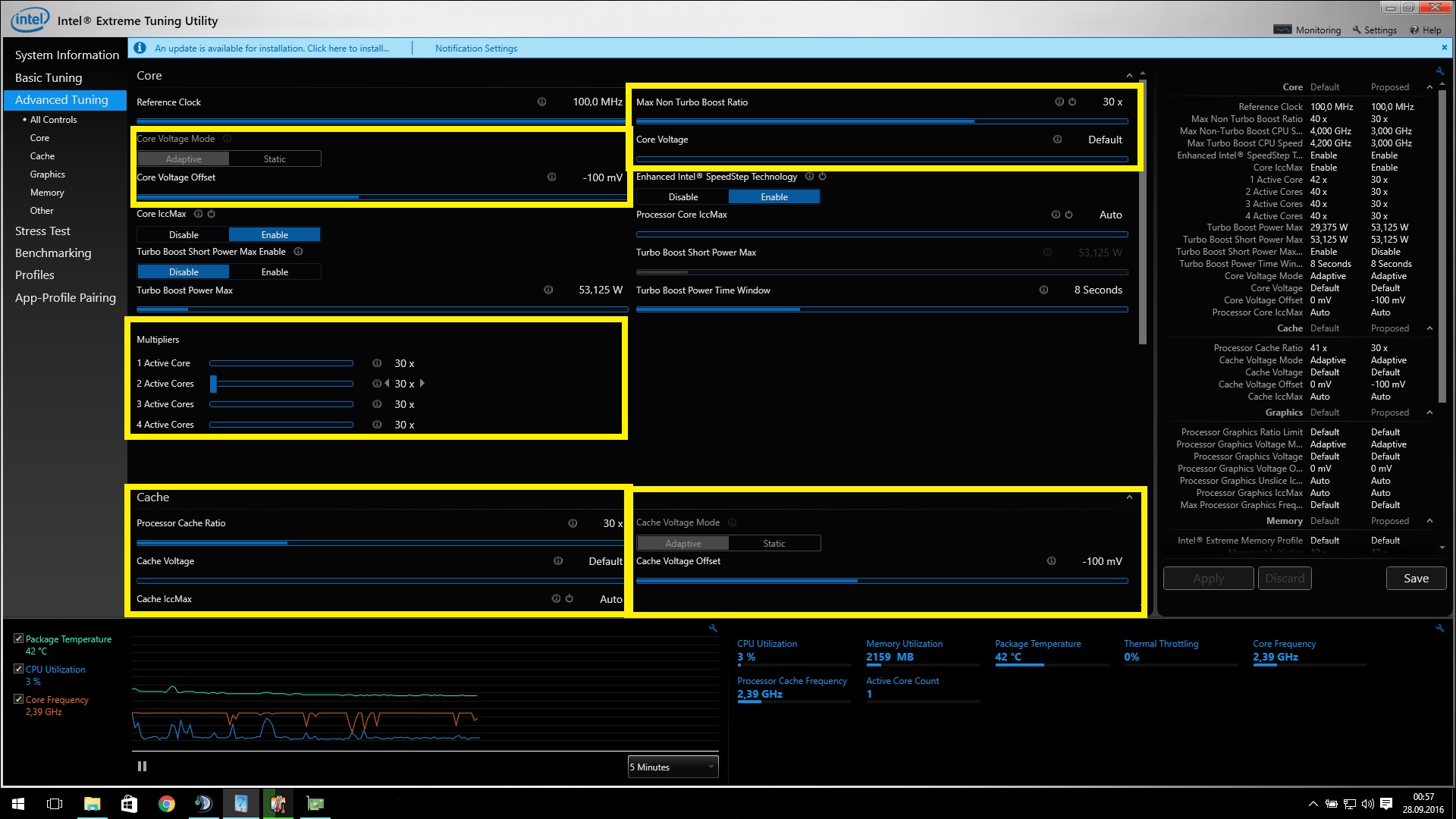
Task: Pause the monitoring graph
Action: (142, 767)
